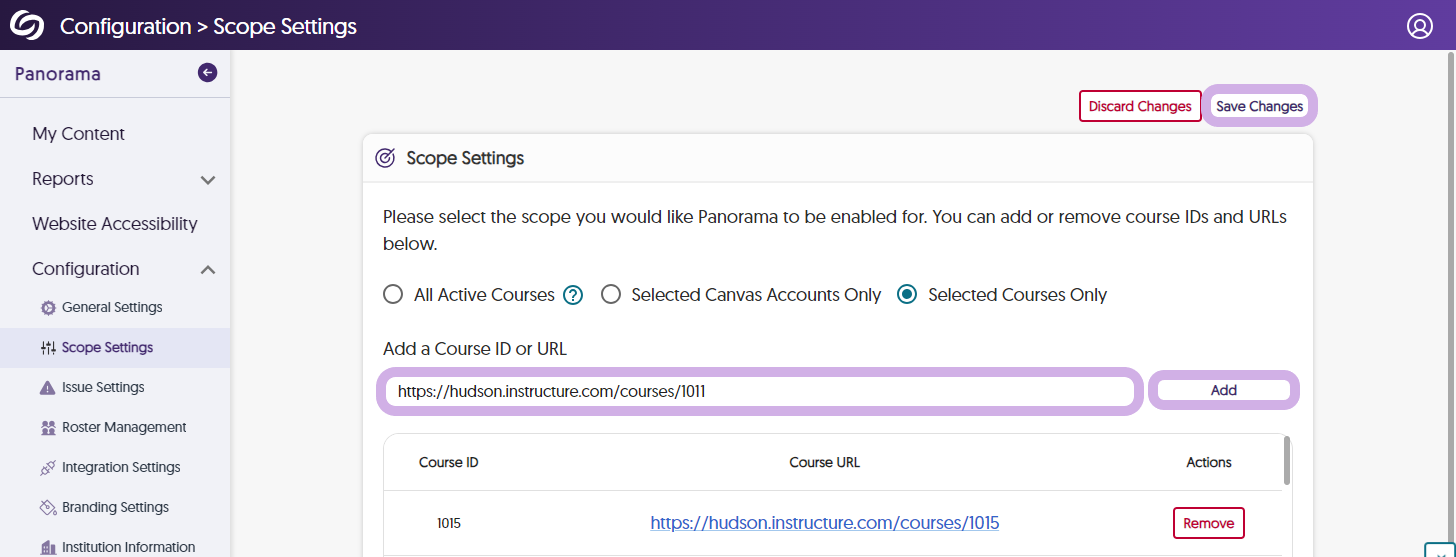Screen dimensions: 1456x557
Task: Open Branding Settings in the sidebar
Action: [x=115, y=507]
